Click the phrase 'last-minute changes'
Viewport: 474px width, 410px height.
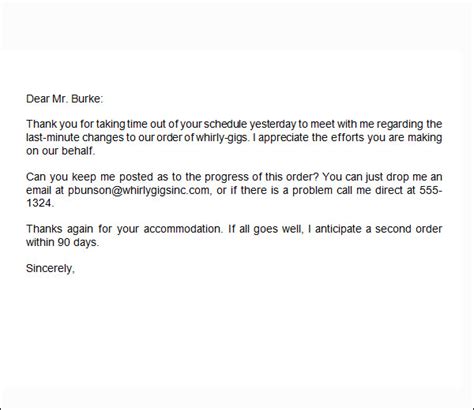(x=75, y=138)
